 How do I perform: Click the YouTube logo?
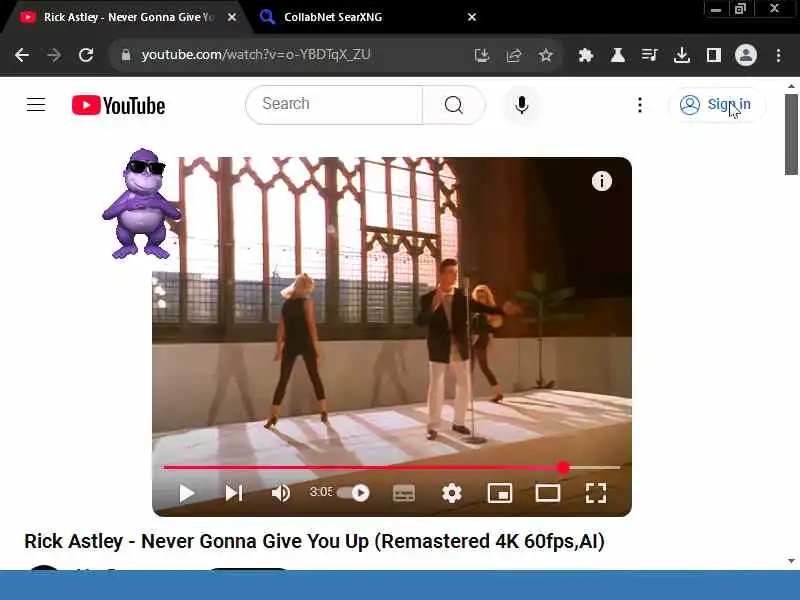[x=118, y=105]
